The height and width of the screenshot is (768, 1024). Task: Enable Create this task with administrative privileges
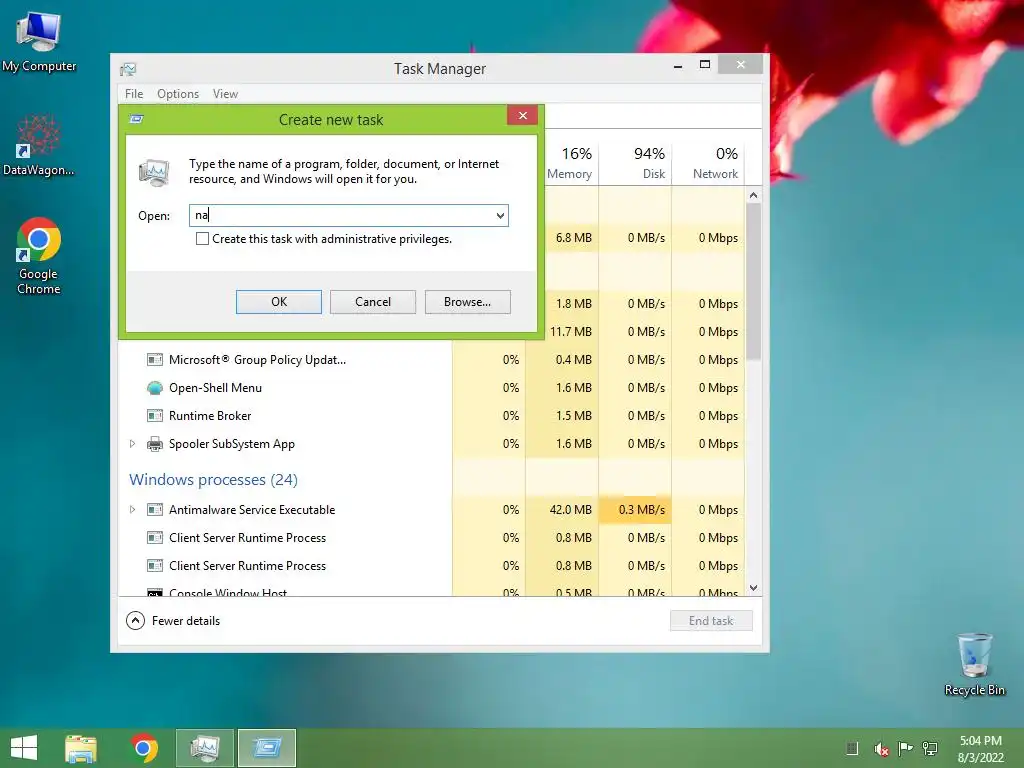(x=202, y=239)
